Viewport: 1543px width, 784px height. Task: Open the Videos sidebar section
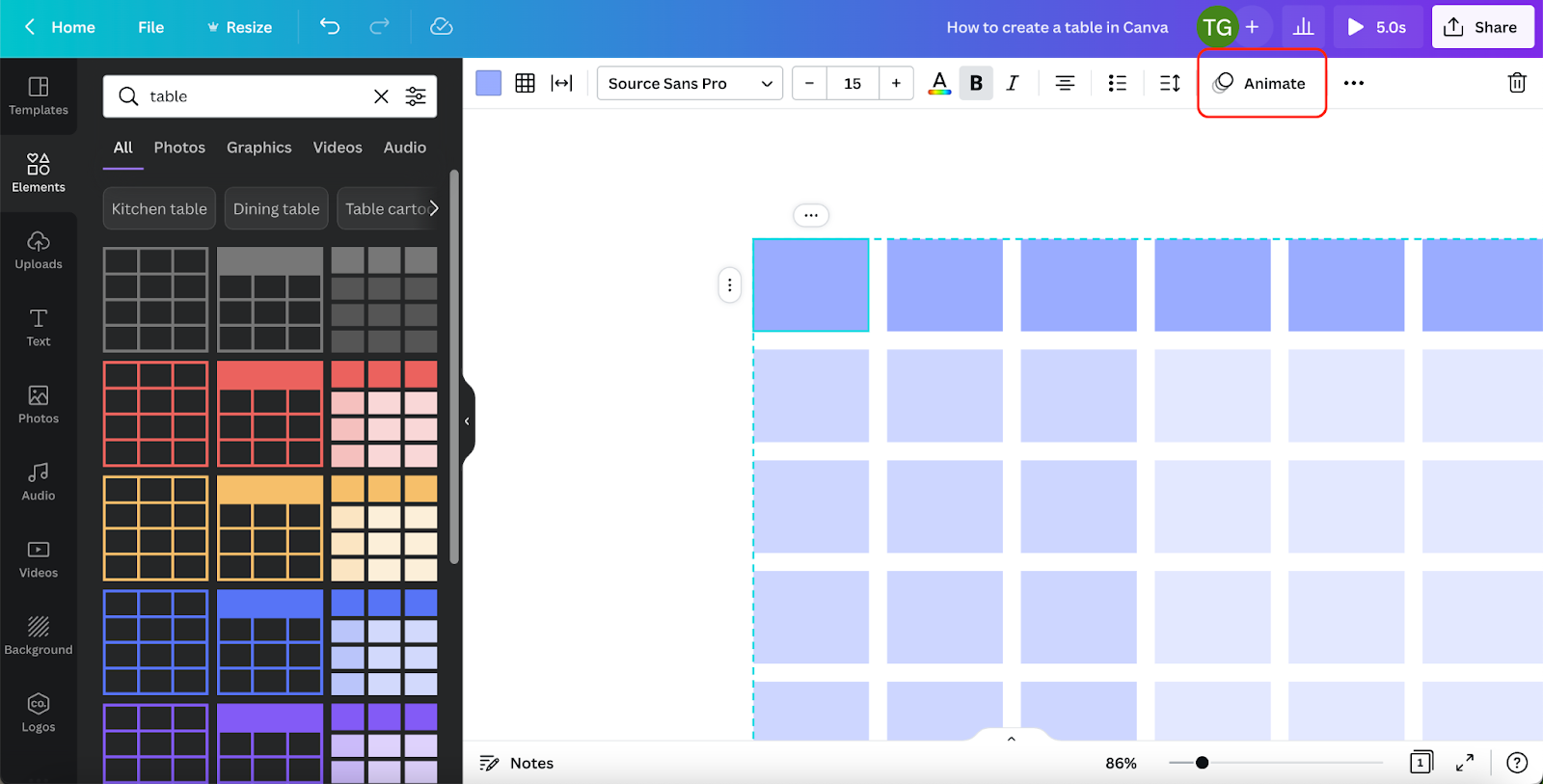pyautogui.click(x=39, y=559)
